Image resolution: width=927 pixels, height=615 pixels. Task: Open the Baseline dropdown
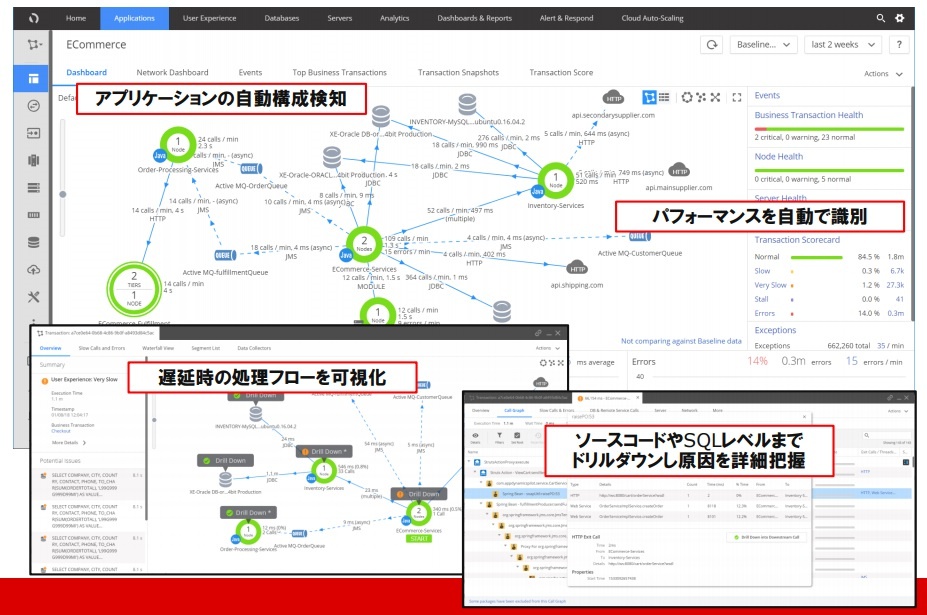[x=763, y=45]
